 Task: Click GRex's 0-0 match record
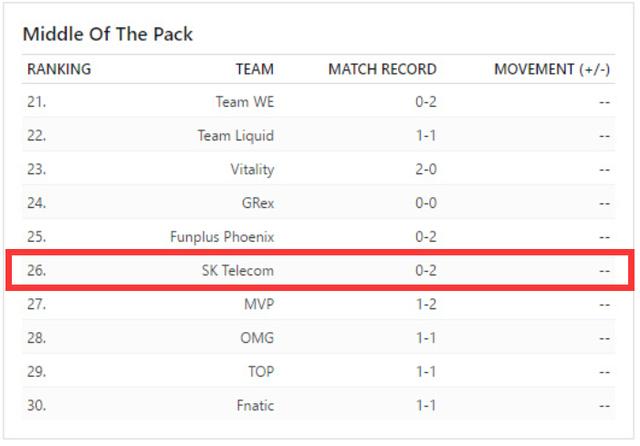point(425,203)
